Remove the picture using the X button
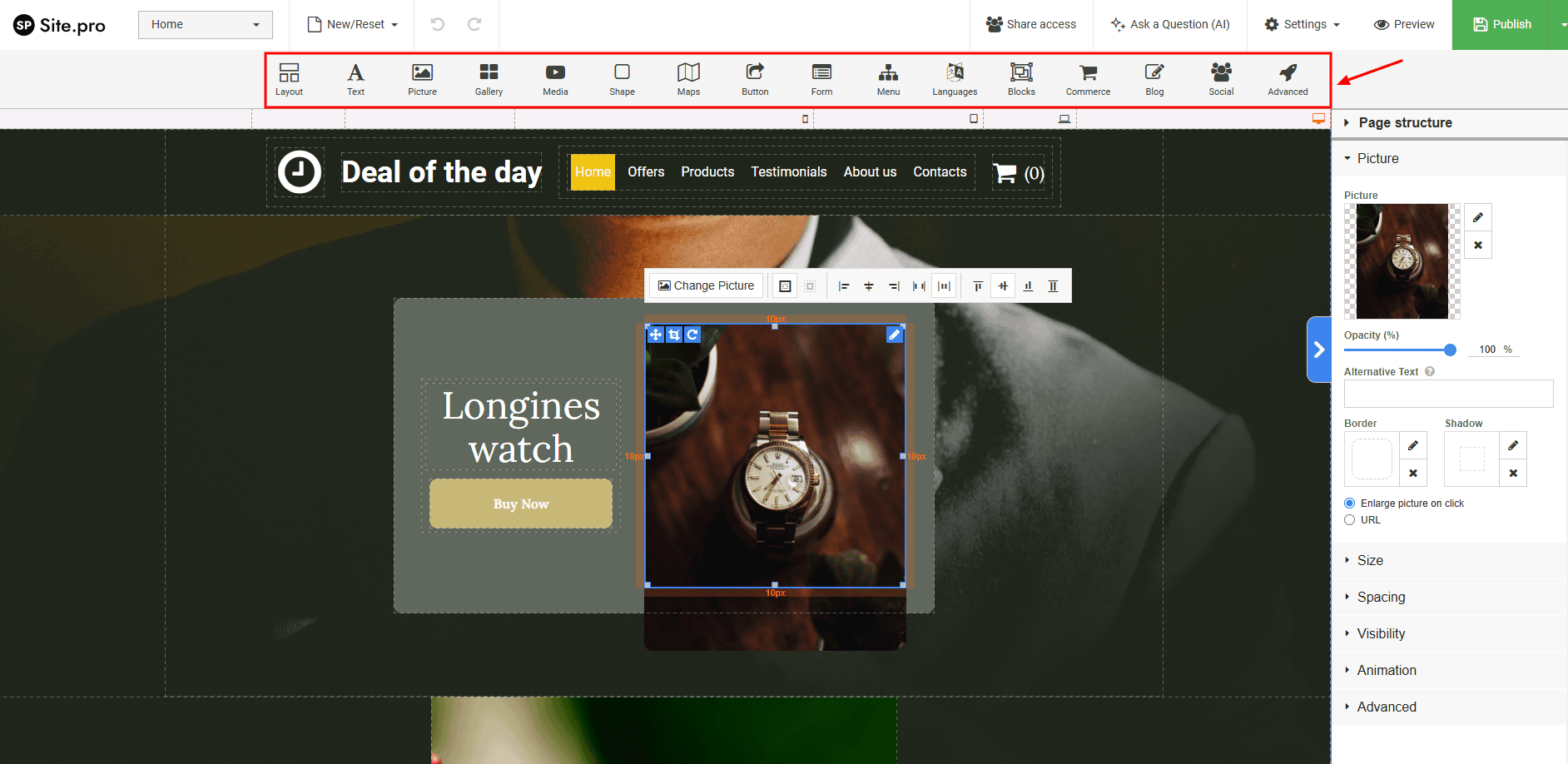The width and height of the screenshot is (1568, 764). (x=1478, y=245)
